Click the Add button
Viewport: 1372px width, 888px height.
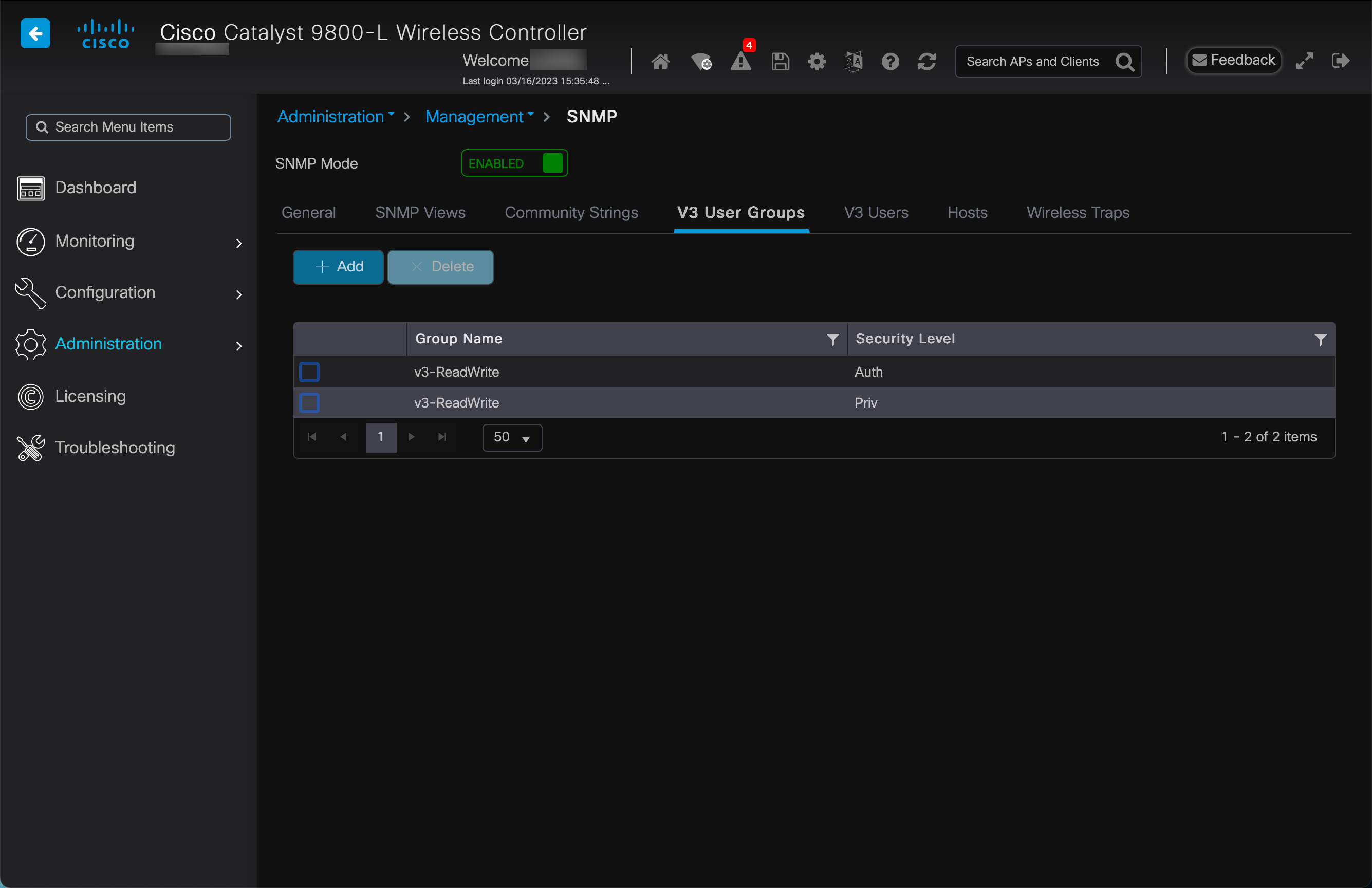pyautogui.click(x=339, y=267)
